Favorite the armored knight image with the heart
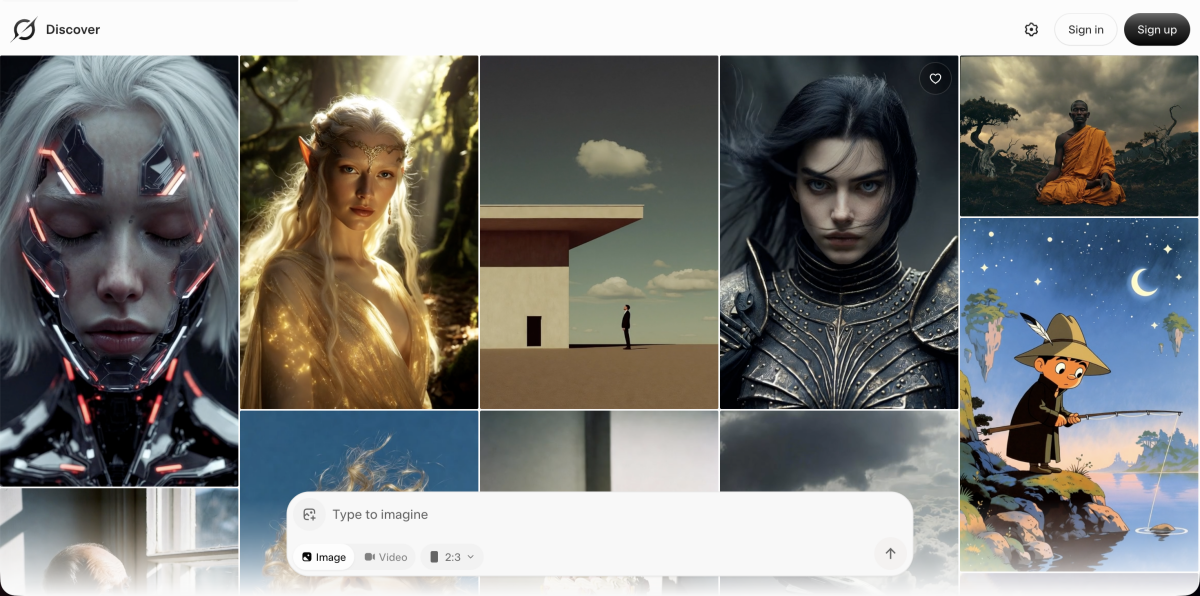Viewport: 1200px width, 596px height. tap(935, 78)
